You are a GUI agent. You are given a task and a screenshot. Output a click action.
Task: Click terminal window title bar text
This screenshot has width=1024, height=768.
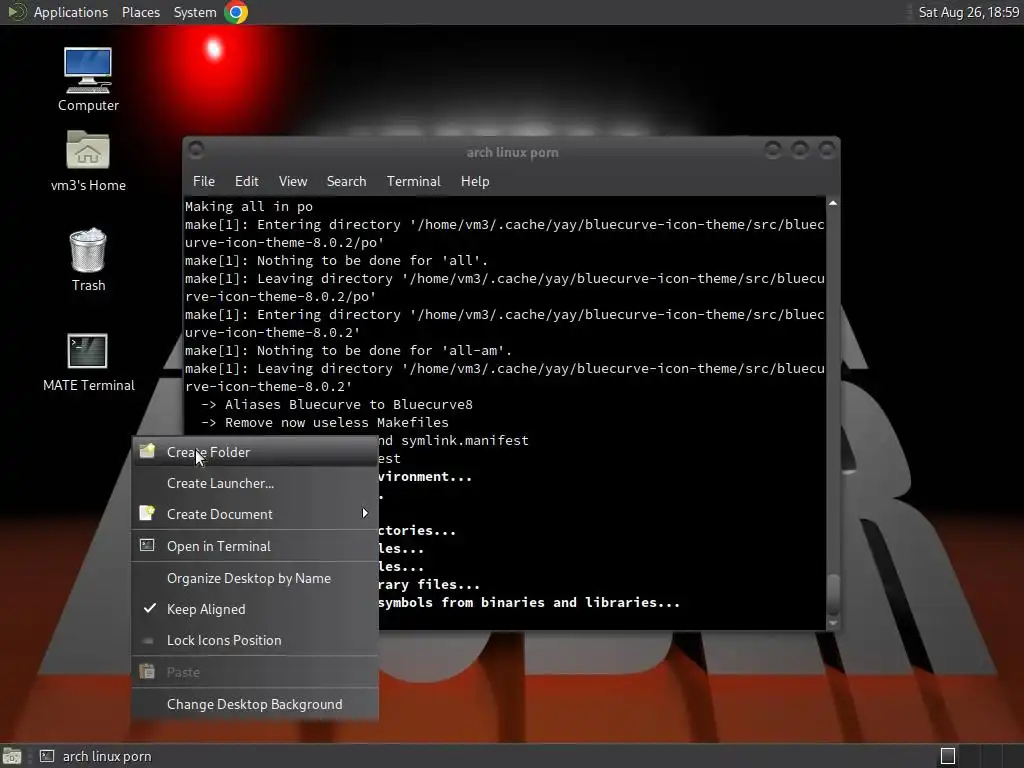[x=512, y=152]
